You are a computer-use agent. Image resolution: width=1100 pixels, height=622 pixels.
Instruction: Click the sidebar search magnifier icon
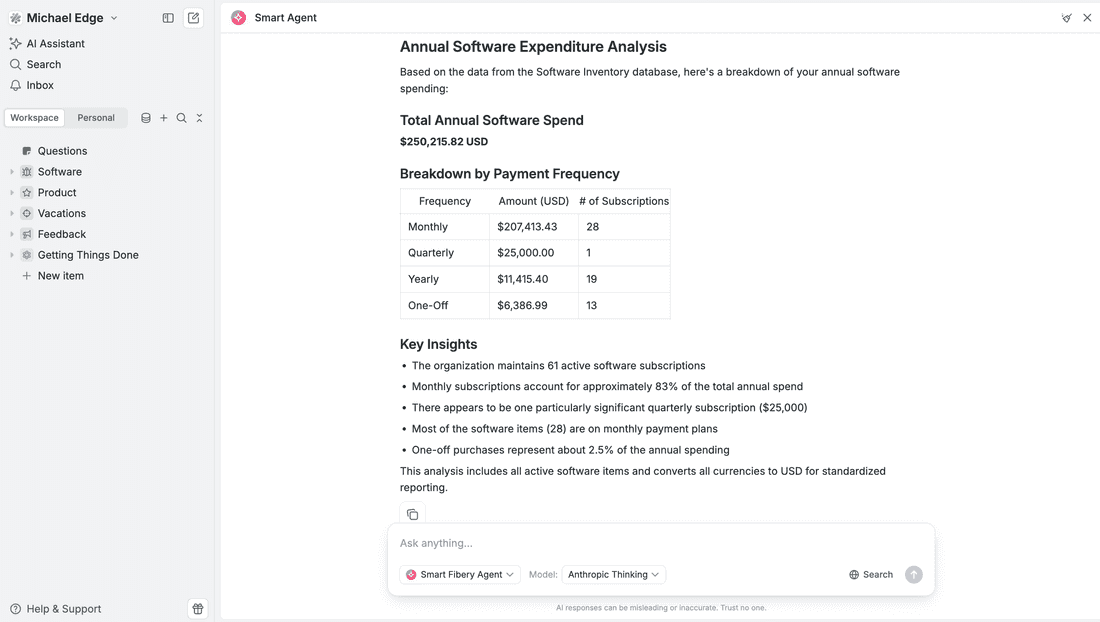coord(181,118)
